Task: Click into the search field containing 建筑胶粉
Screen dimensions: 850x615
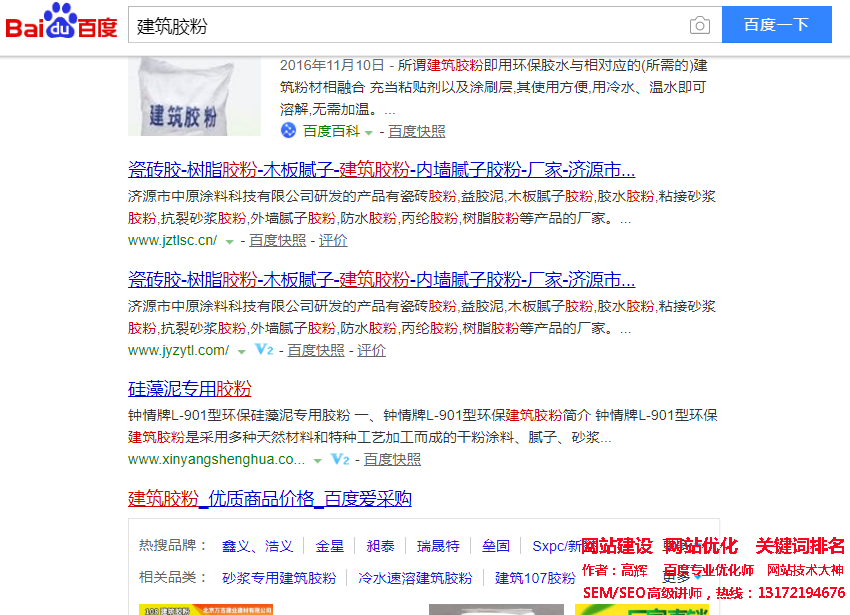Action: coord(405,26)
